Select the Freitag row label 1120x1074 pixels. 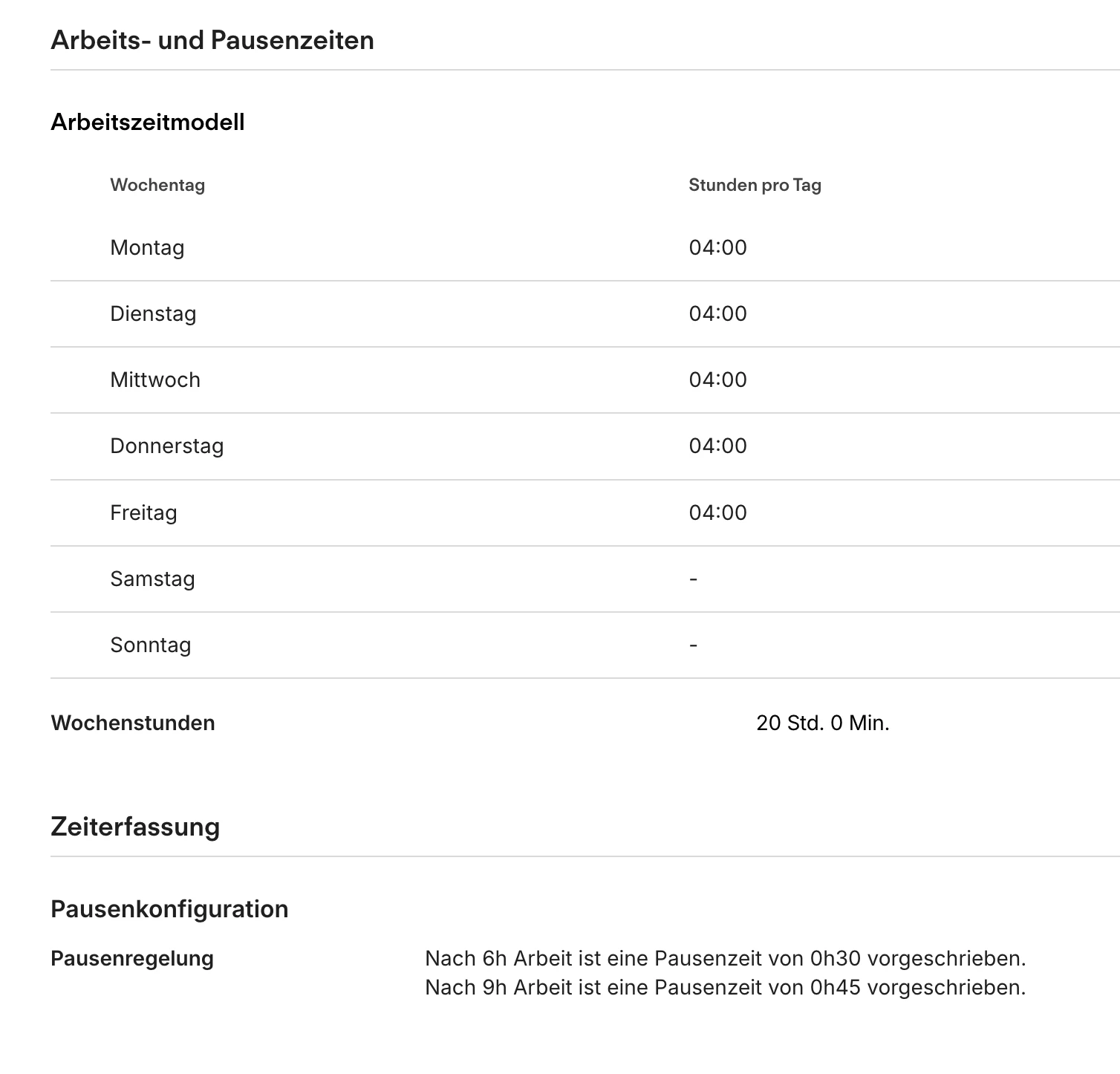(x=143, y=512)
